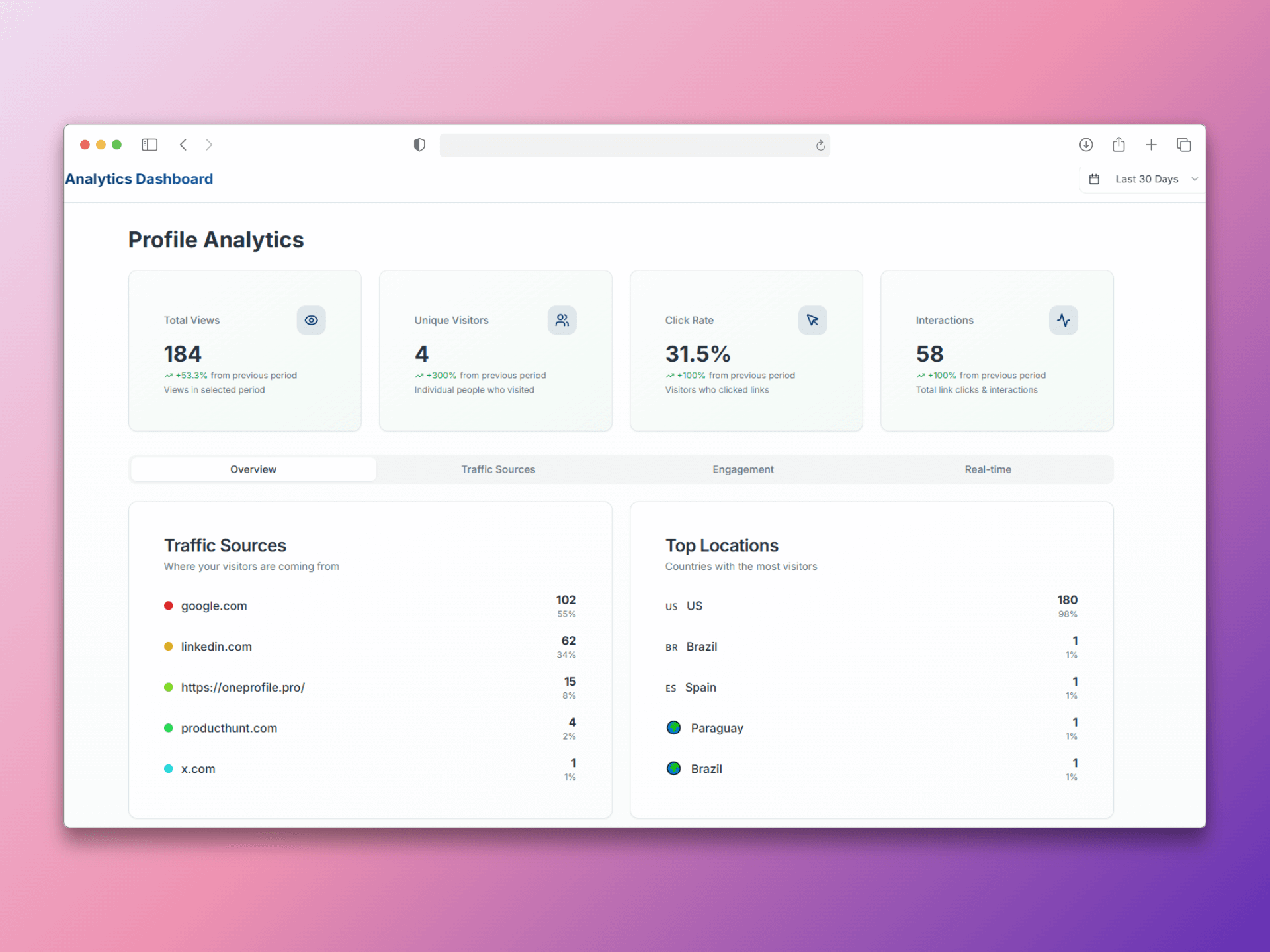Image resolution: width=1270 pixels, height=952 pixels.
Task: Open the linkedin.com traffic source link
Action: (x=216, y=647)
